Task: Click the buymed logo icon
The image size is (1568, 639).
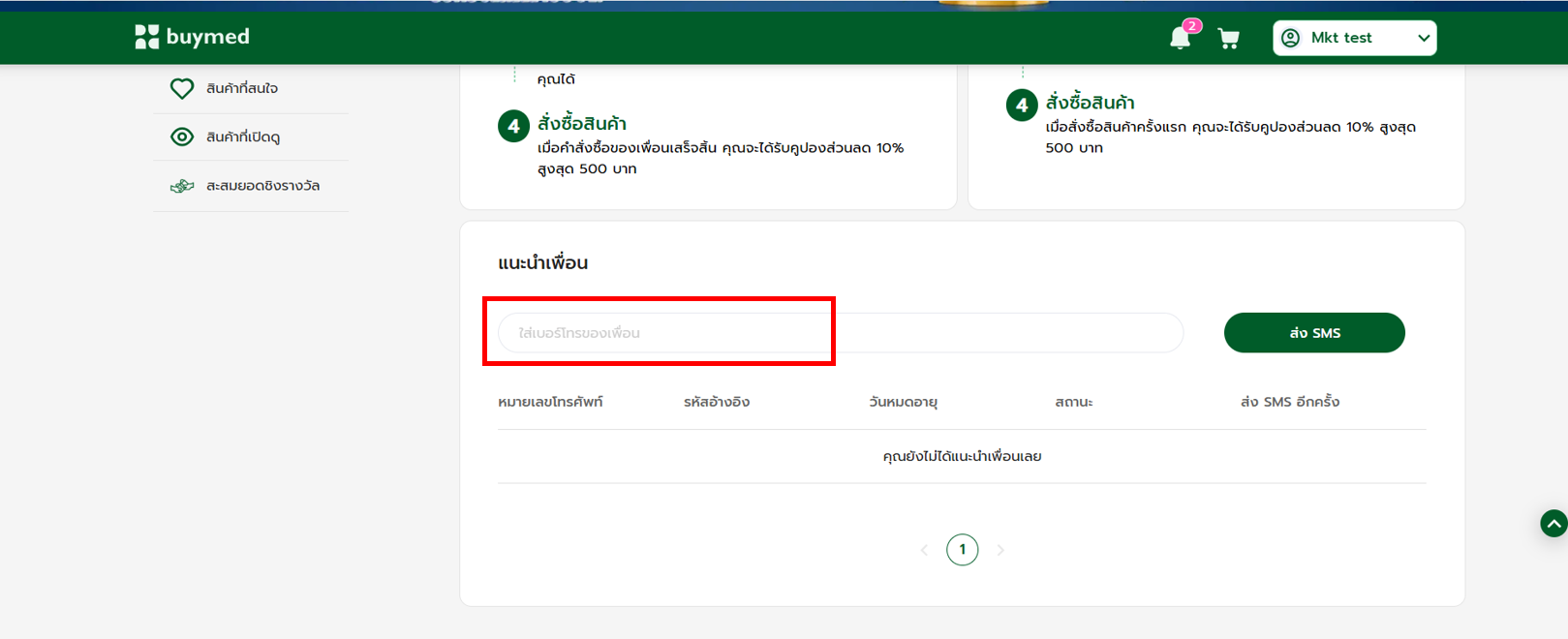Action: [146, 37]
